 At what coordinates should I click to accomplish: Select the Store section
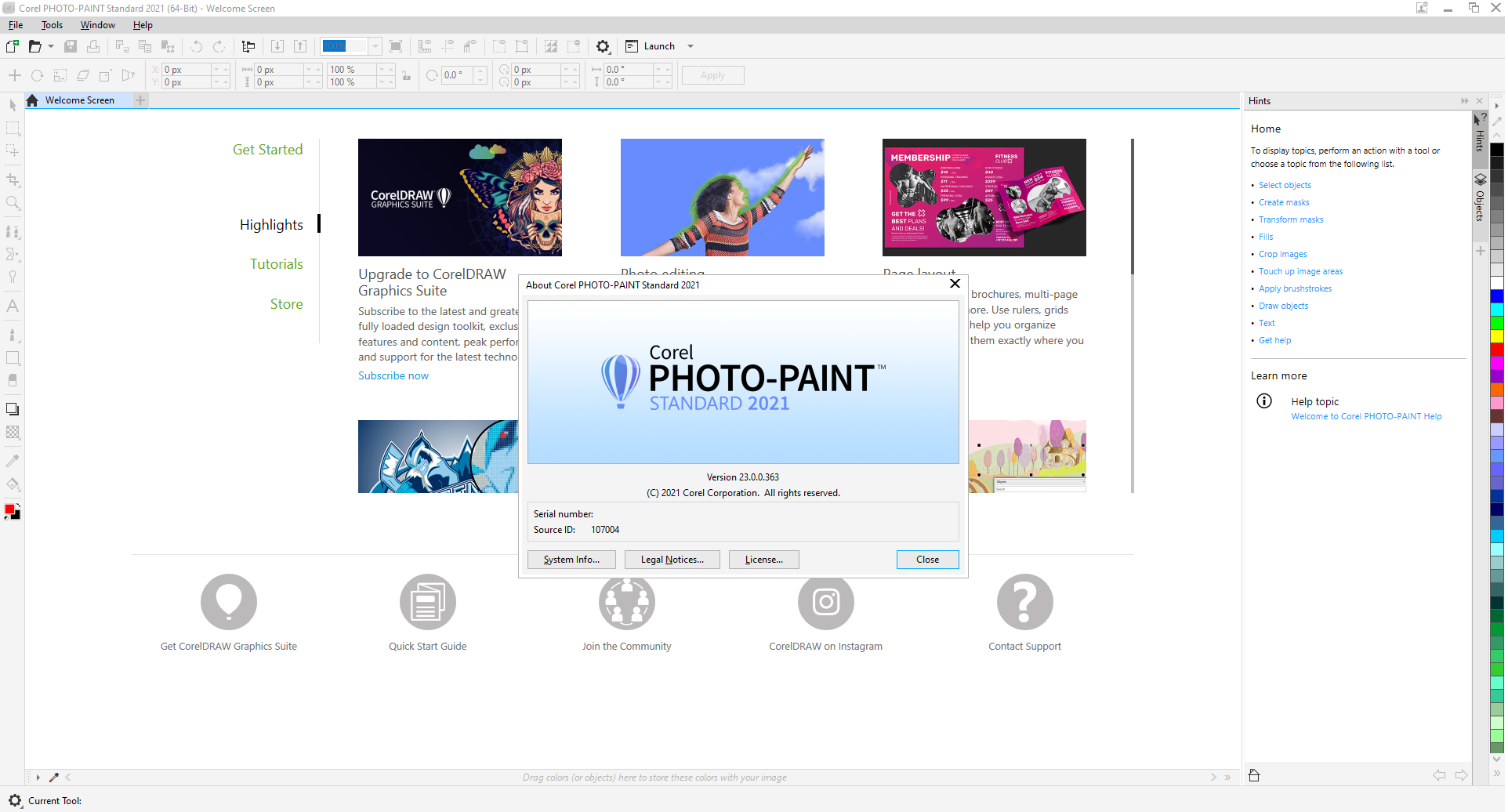pos(286,304)
